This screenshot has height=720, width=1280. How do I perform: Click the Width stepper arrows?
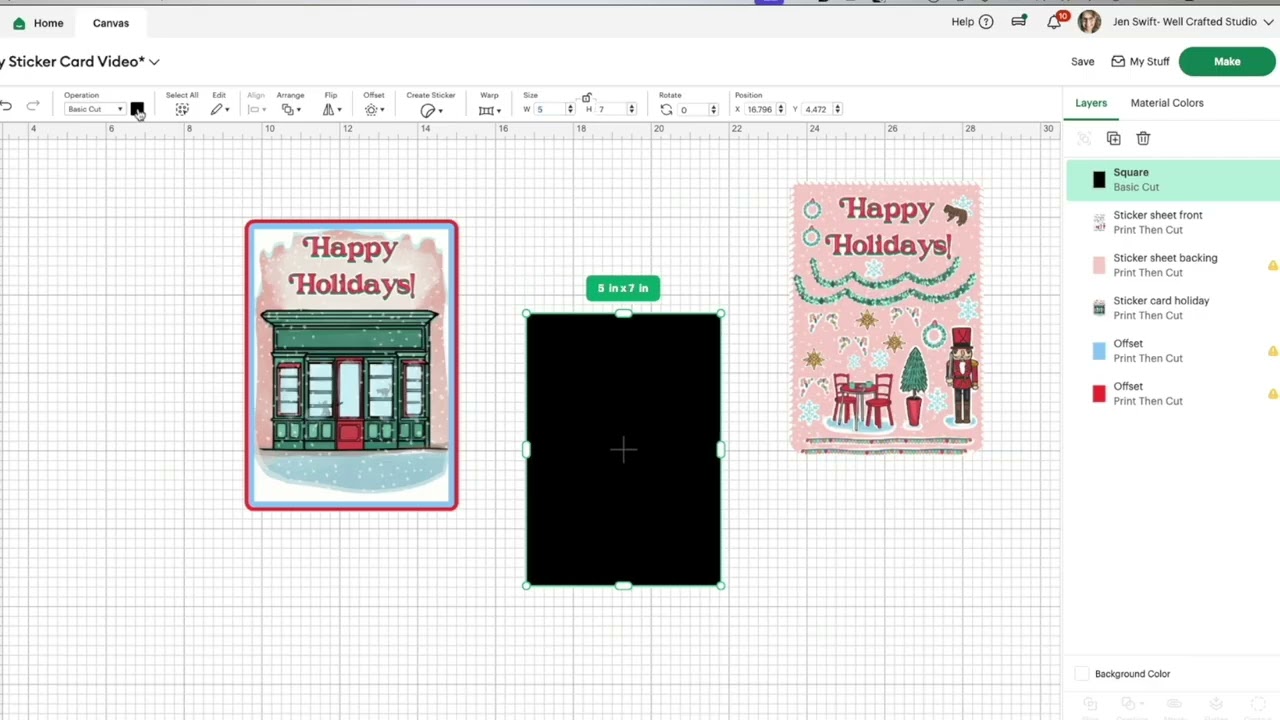570,109
